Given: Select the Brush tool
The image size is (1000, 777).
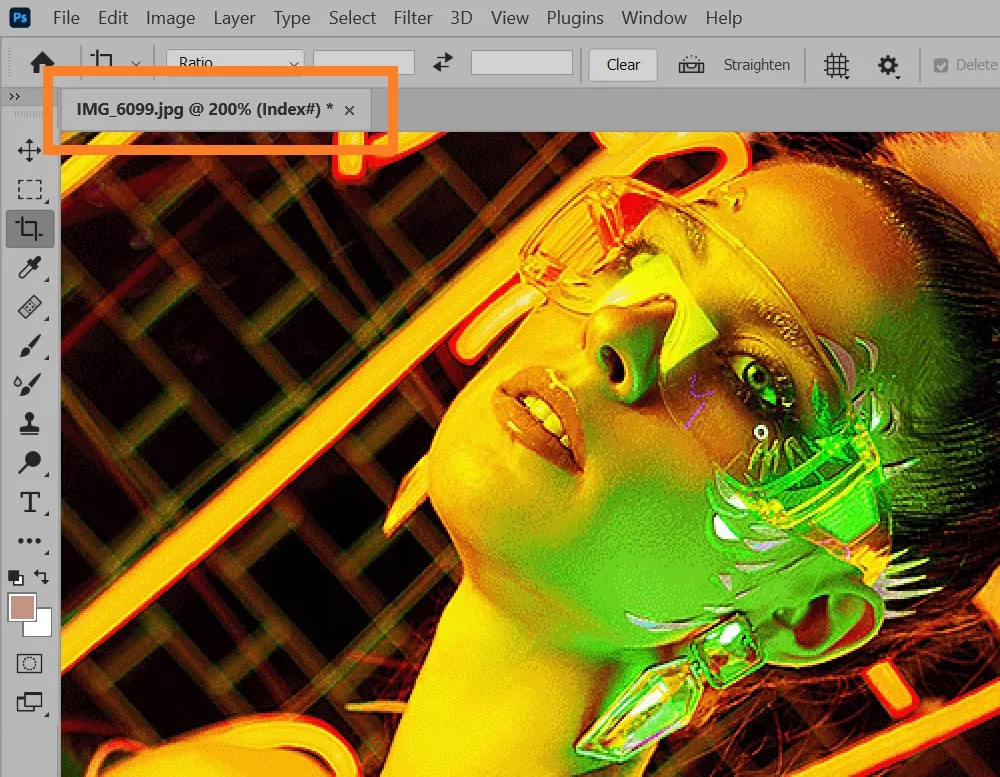Looking at the screenshot, I should coord(29,346).
